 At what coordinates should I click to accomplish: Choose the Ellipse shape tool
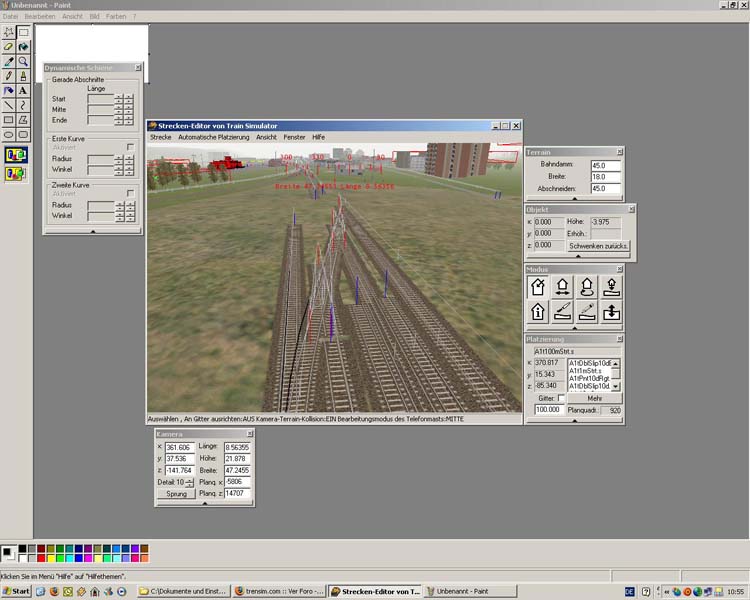[x=9, y=134]
